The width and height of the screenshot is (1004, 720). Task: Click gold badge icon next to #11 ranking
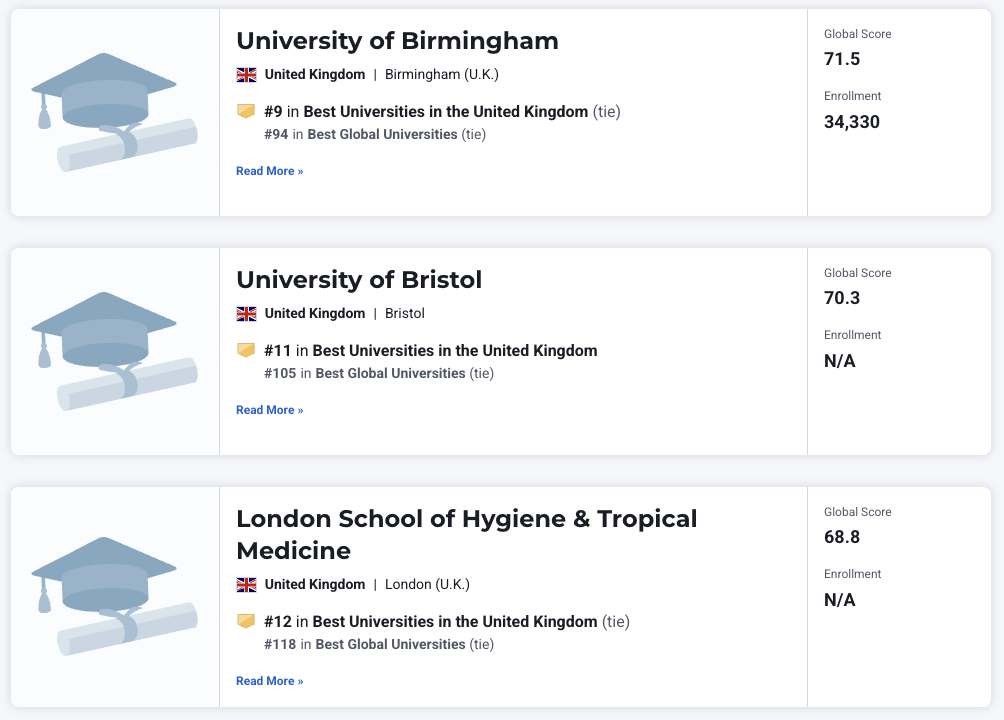tap(246, 350)
